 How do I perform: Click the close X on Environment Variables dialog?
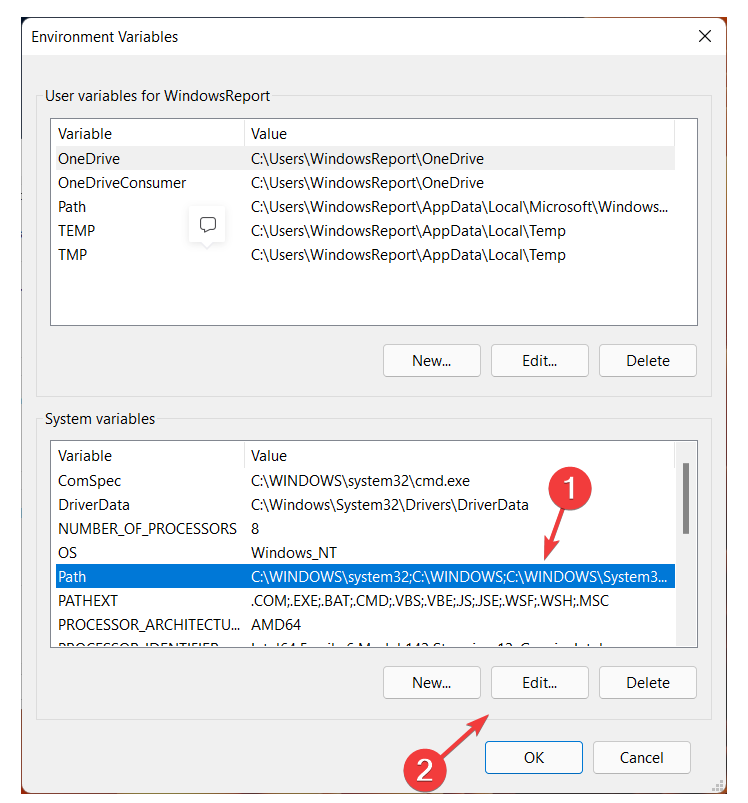[705, 36]
